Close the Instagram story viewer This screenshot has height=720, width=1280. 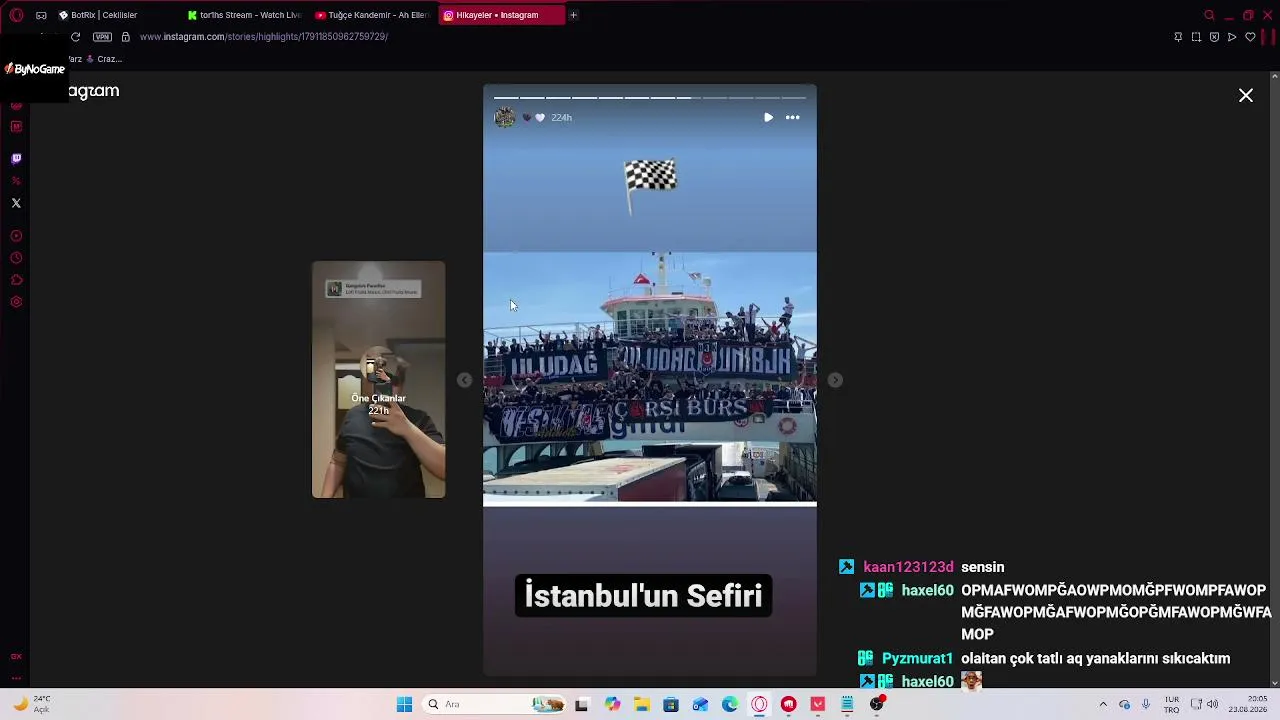[x=1245, y=95]
